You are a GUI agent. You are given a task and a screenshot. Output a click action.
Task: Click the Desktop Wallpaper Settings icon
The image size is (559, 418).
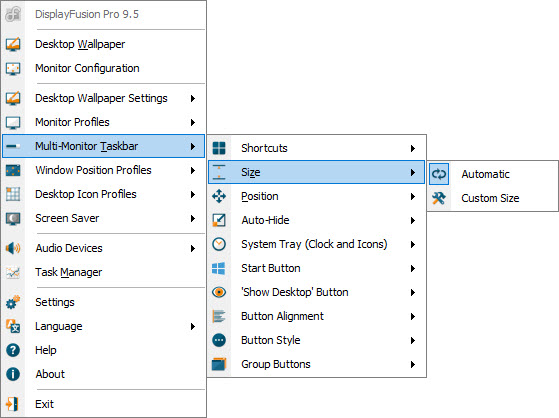coord(13,98)
